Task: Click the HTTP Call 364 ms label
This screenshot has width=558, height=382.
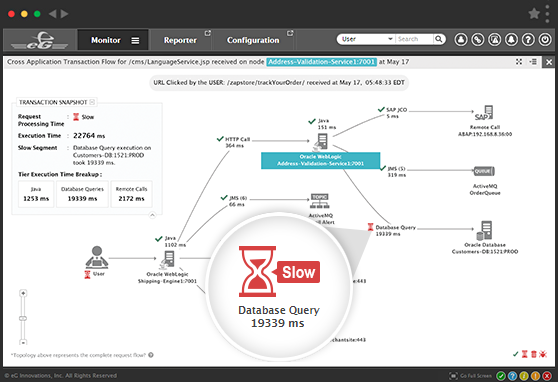Action: tap(237, 142)
